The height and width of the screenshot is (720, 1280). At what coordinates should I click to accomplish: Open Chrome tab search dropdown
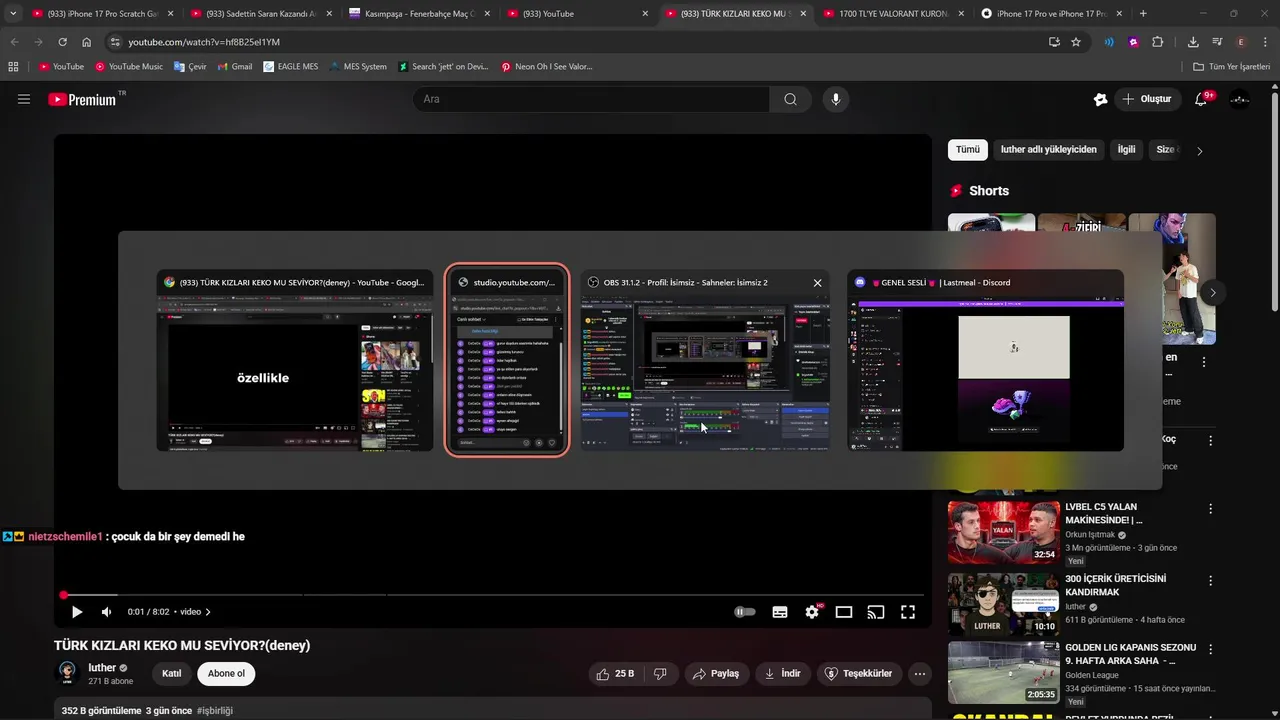click(13, 14)
